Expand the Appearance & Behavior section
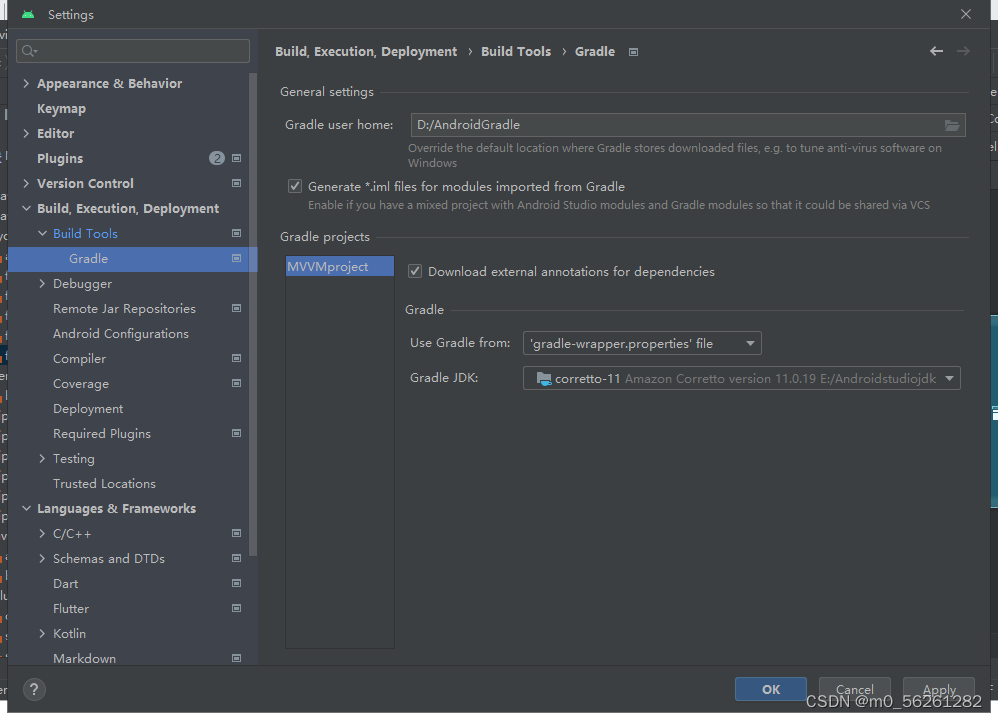Image resolution: width=998 pixels, height=720 pixels. click(x=26, y=83)
